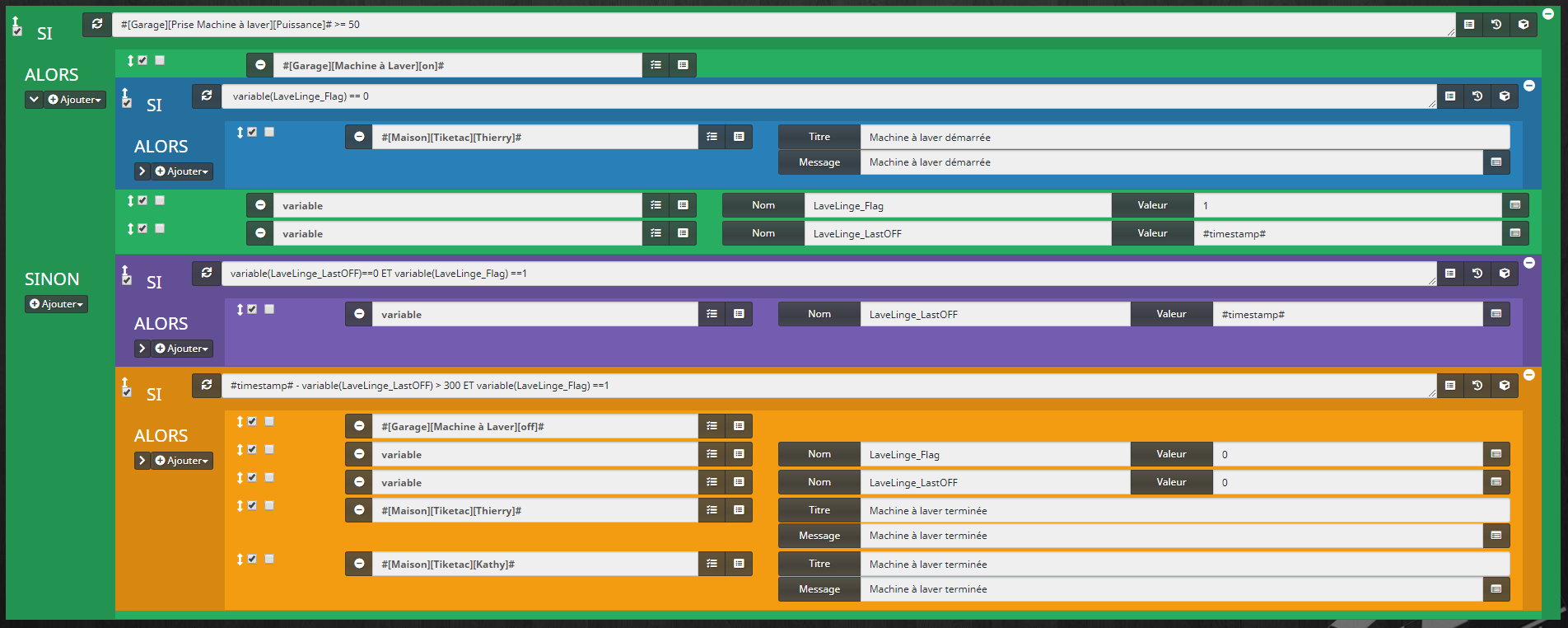
Task: Edit the #[Maison][Tiketac][Kathy]# command field
Action: click(534, 564)
